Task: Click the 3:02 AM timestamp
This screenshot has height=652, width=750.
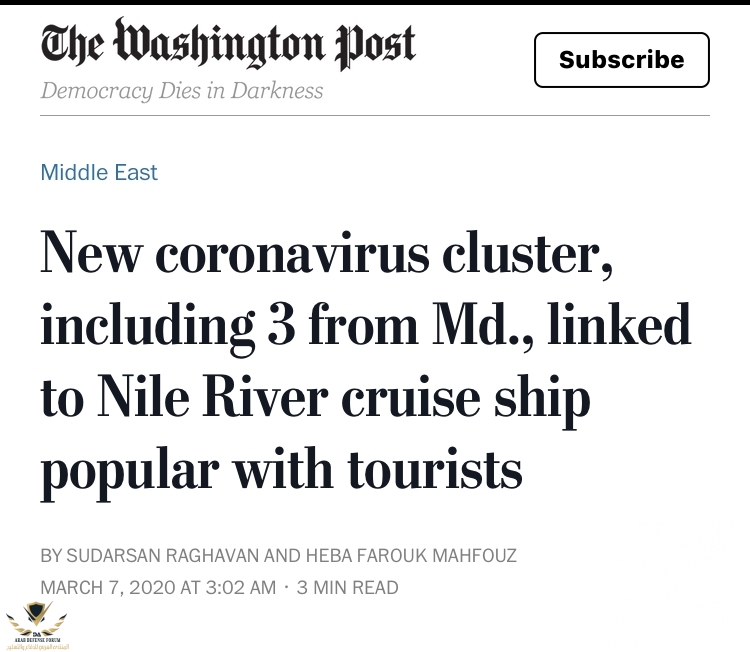Action: pyautogui.click(x=241, y=587)
